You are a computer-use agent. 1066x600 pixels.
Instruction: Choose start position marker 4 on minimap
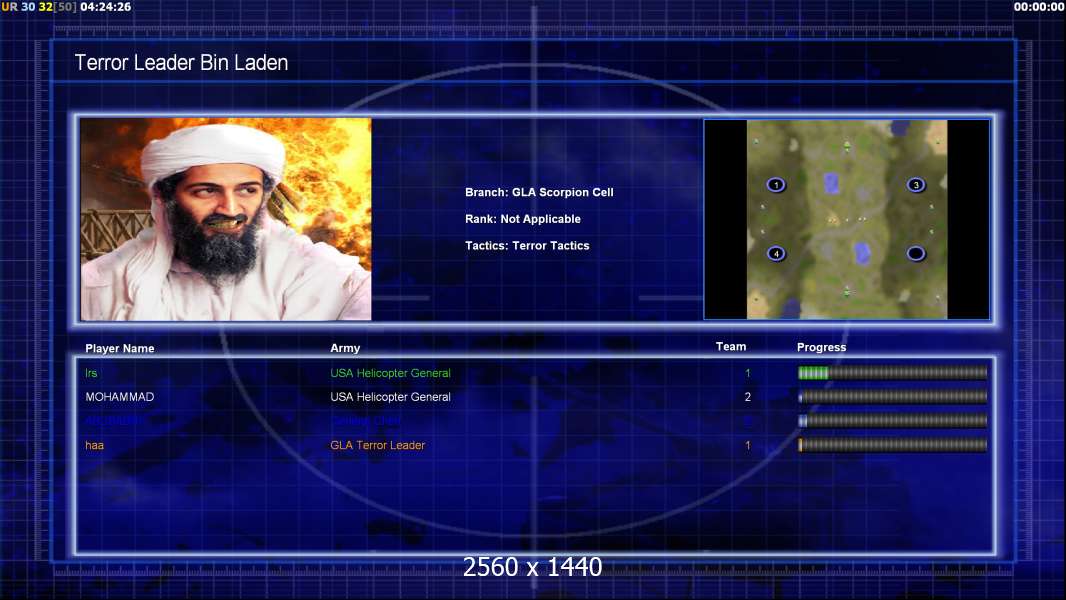pyautogui.click(x=776, y=253)
